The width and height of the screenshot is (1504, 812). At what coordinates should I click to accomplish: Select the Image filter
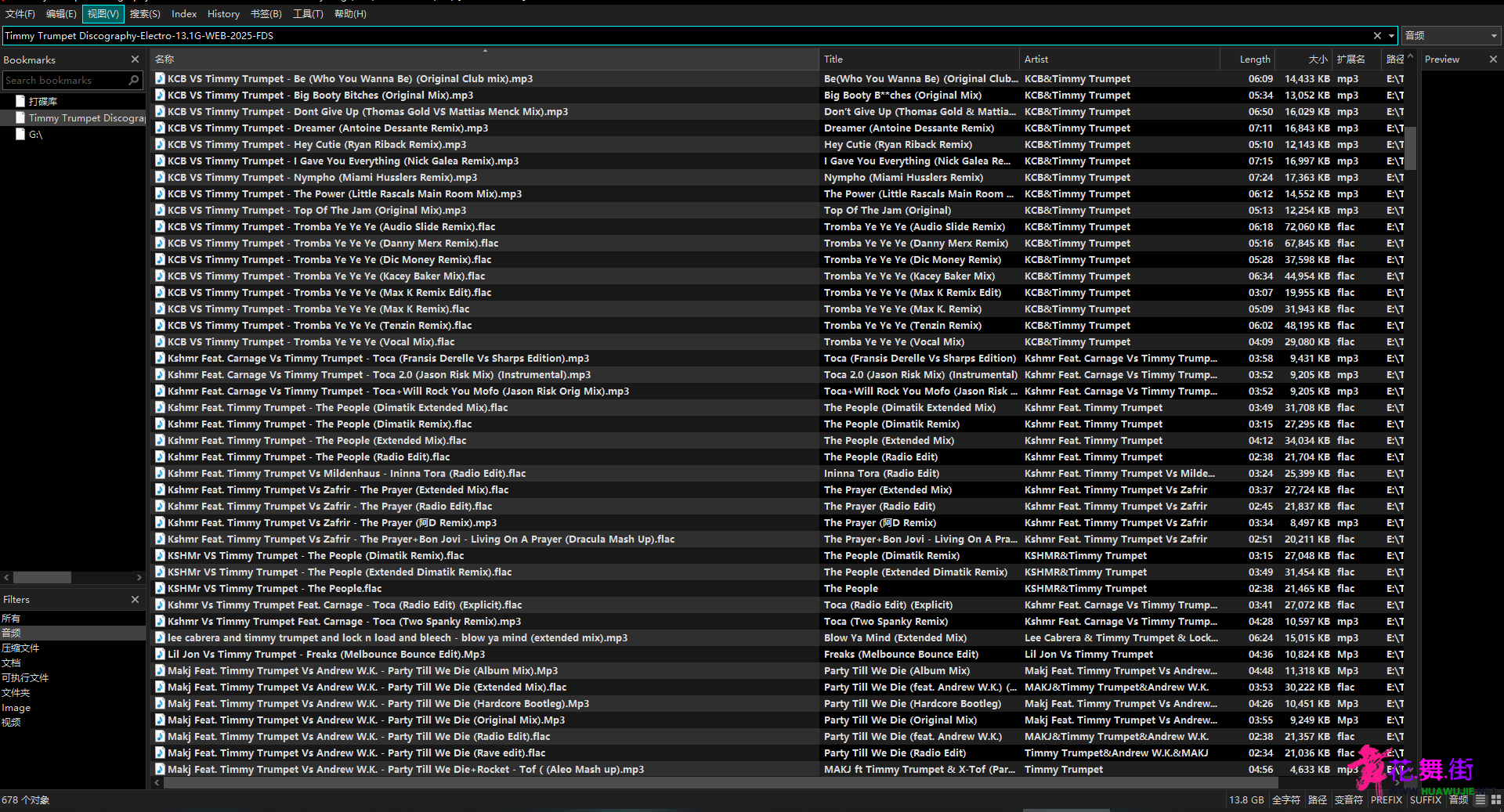click(x=73, y=707)
